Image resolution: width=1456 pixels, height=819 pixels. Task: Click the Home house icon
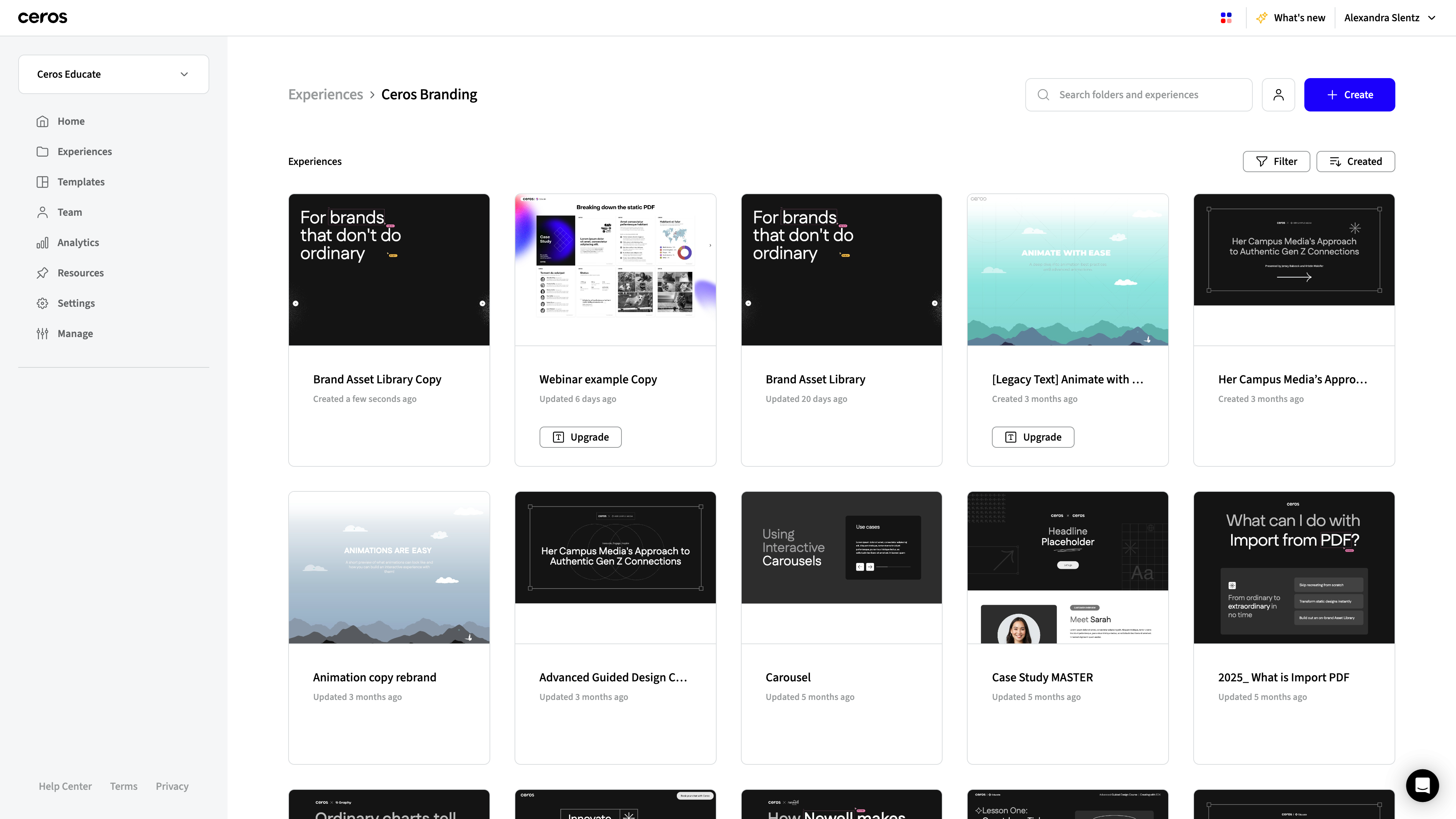(x=42, y=121)
